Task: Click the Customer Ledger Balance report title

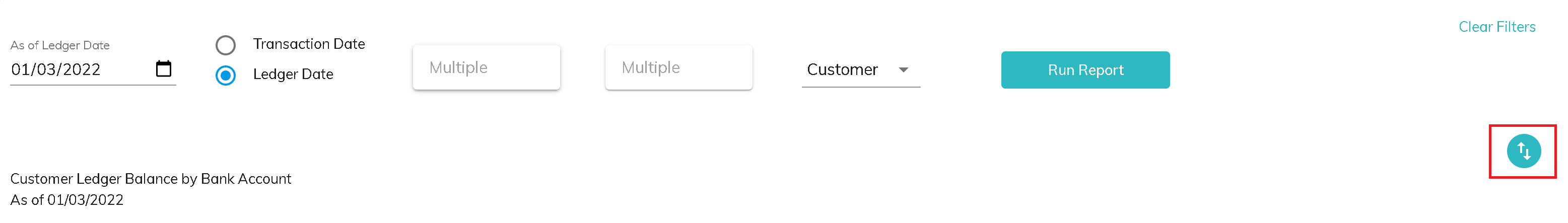Action: [x=150, y=179]
